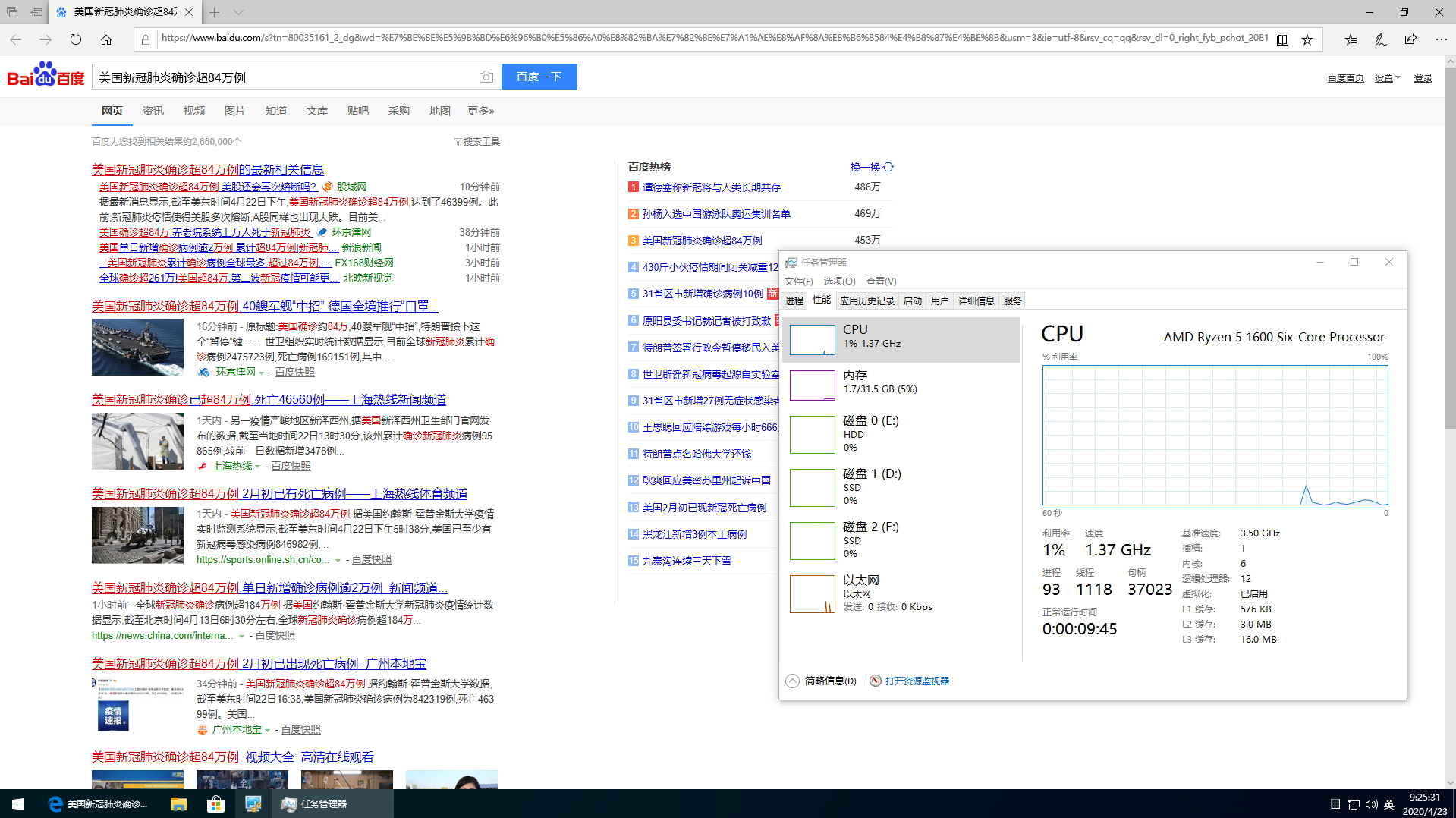Click Task Manager taskbar button
Image resolution: width=1456 pixels, height=818 pixels.
pos(332,804)
